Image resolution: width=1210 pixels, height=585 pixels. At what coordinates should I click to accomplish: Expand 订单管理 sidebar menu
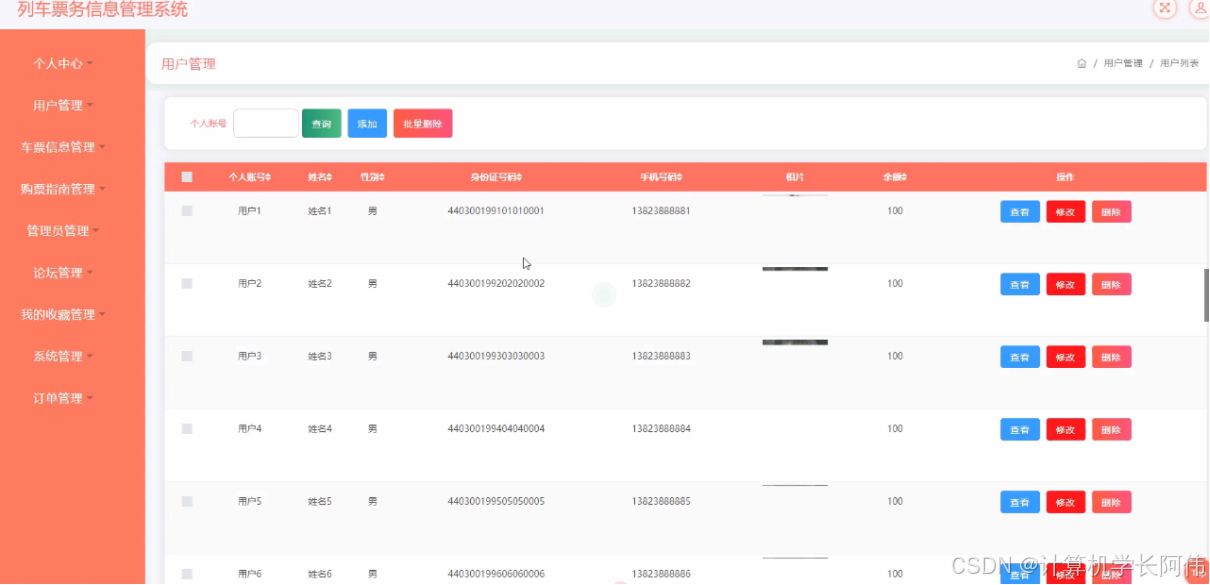pos(63,398)
